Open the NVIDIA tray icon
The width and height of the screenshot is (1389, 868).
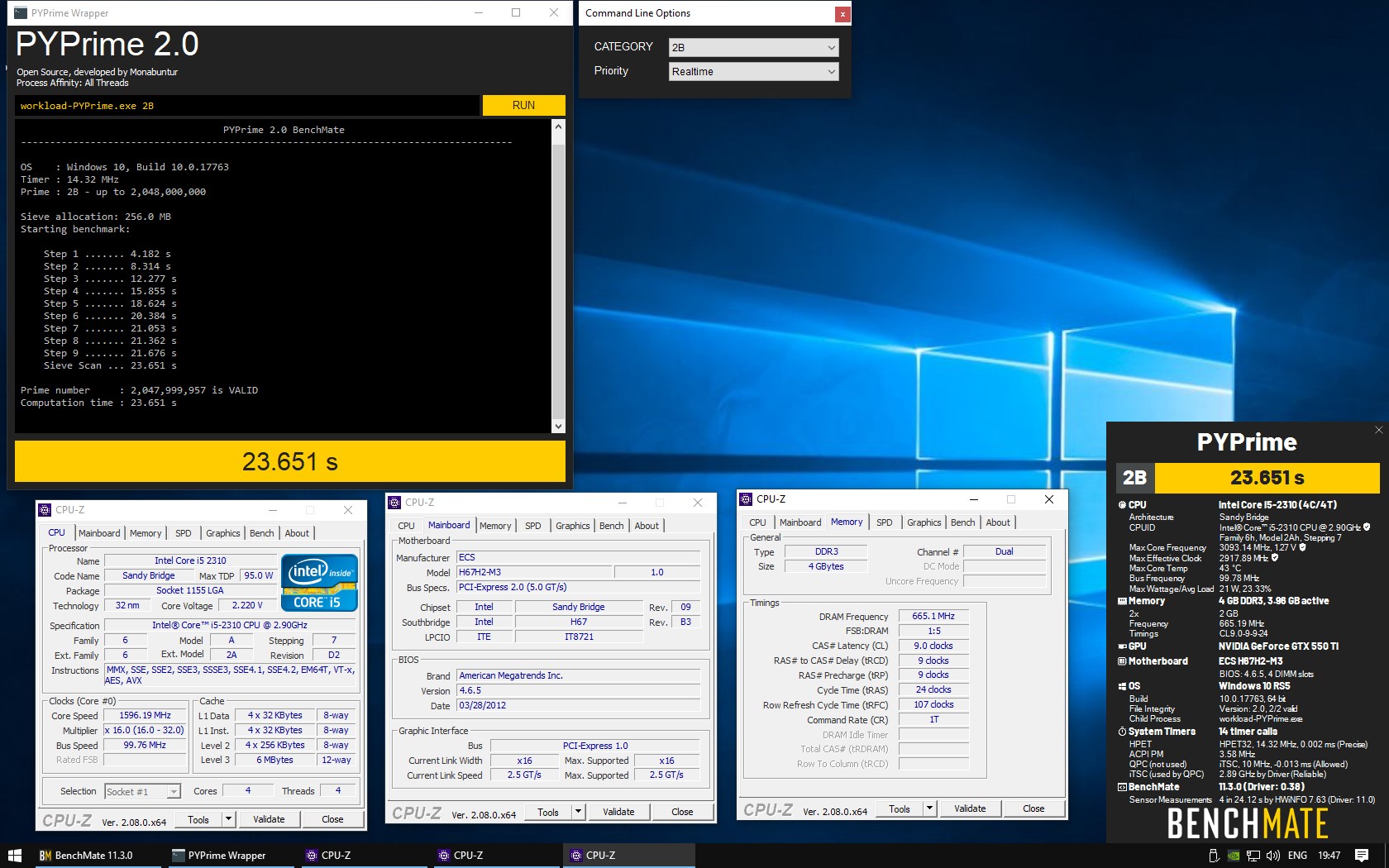coord(1234,856)
